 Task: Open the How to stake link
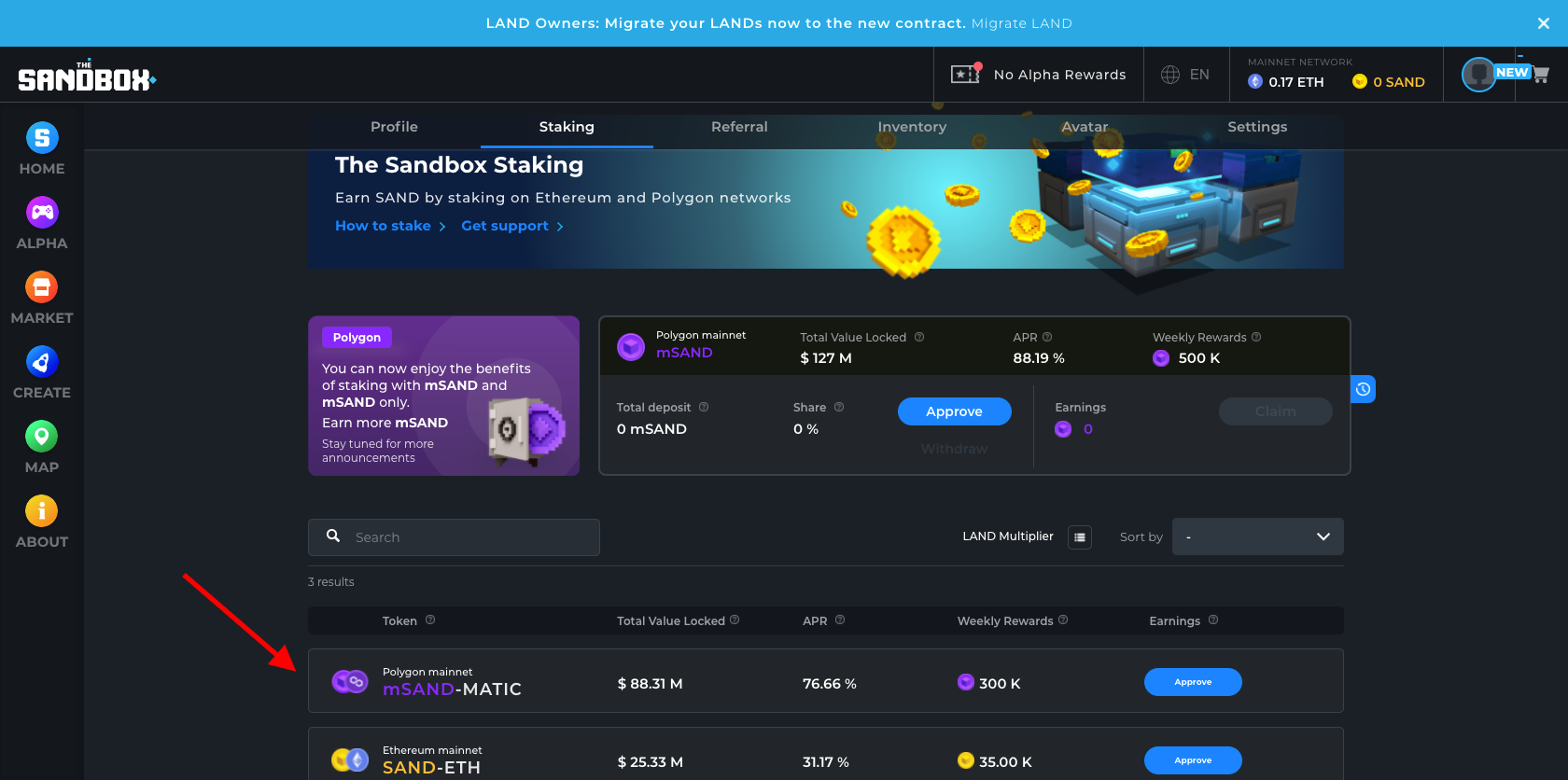390,226
